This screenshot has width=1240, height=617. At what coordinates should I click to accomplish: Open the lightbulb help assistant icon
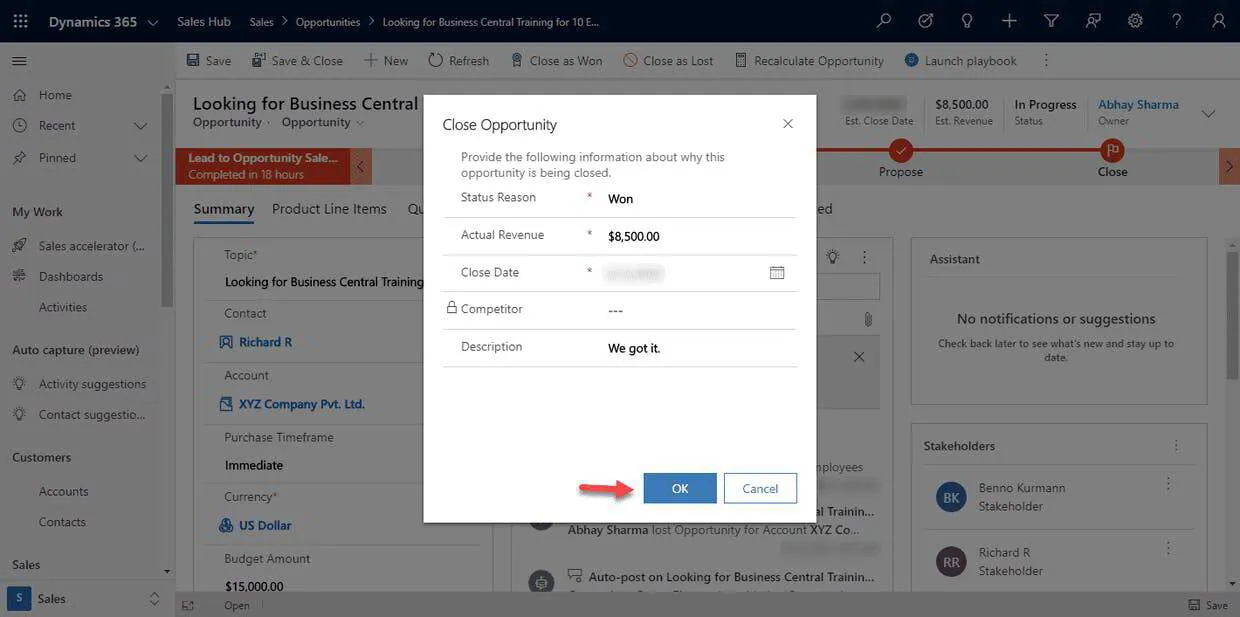click(967, 21)
